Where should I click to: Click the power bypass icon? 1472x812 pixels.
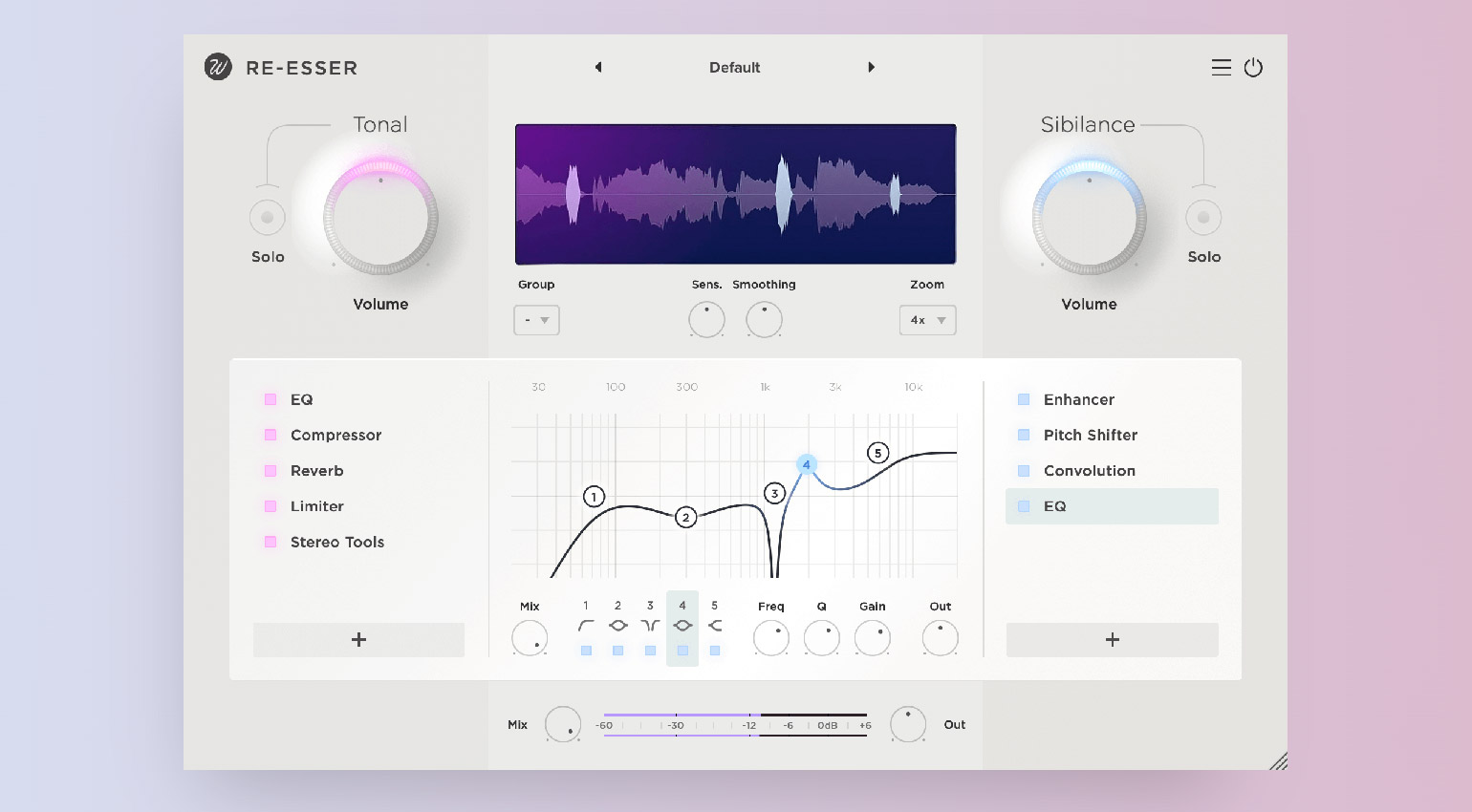[1253, 68]
